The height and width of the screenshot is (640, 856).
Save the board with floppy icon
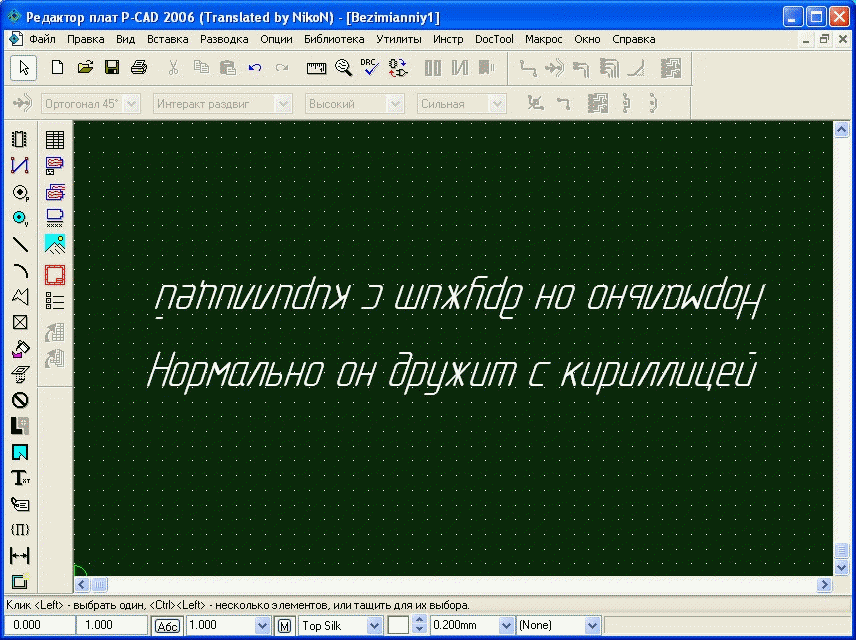[x=112, y=68]
